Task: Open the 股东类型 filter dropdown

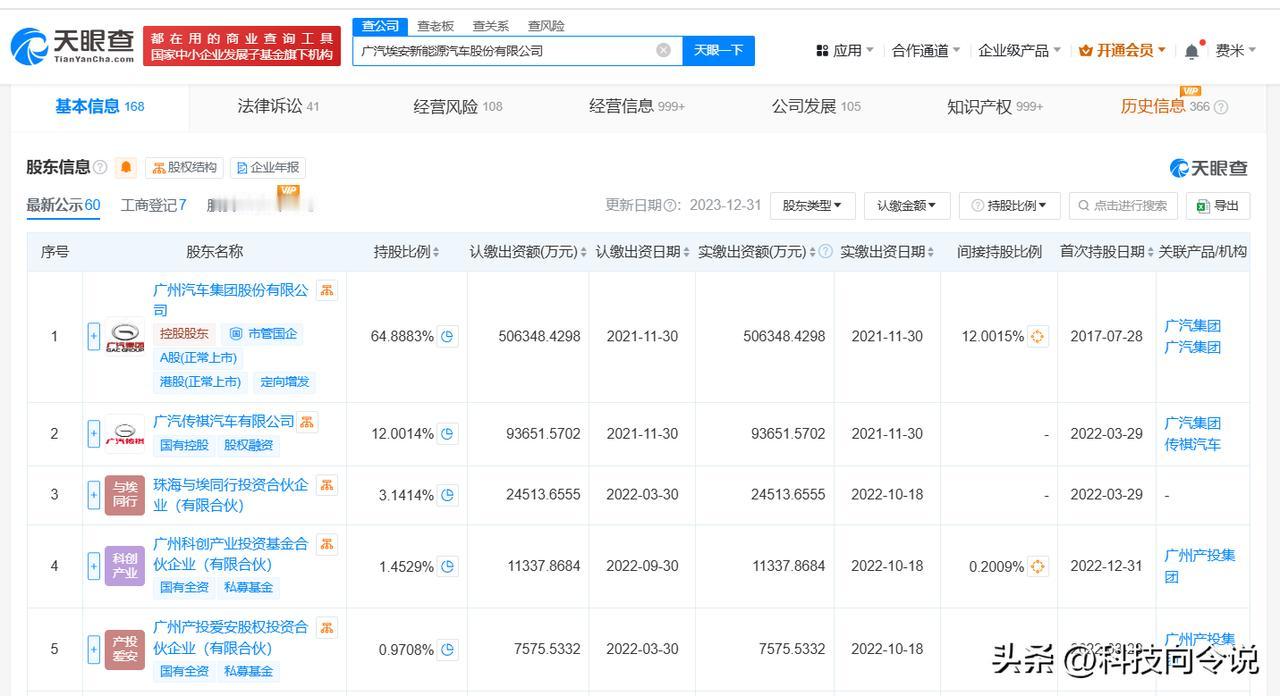Action: point(812,206)
